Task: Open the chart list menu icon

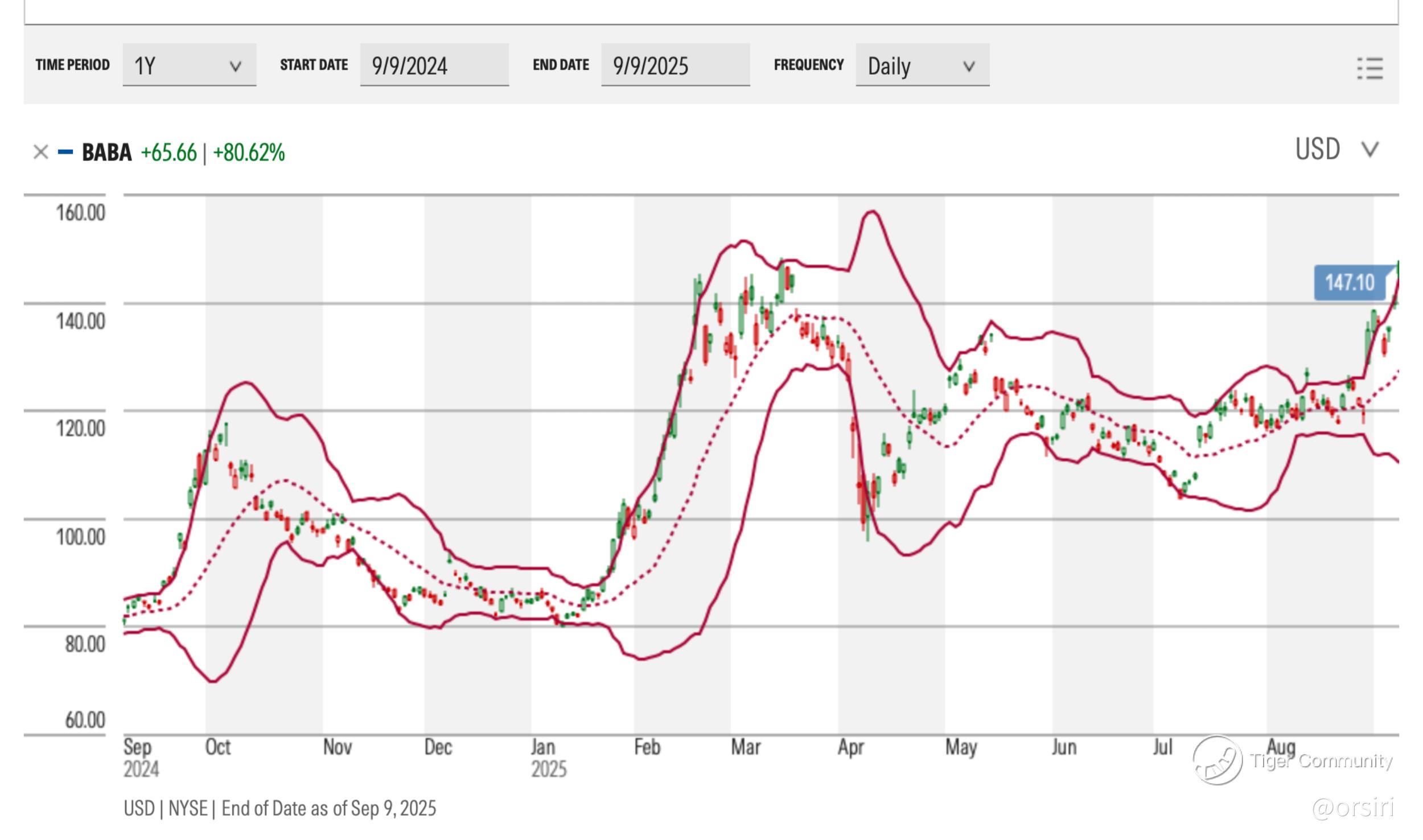Action: (x=1369, y=68)
